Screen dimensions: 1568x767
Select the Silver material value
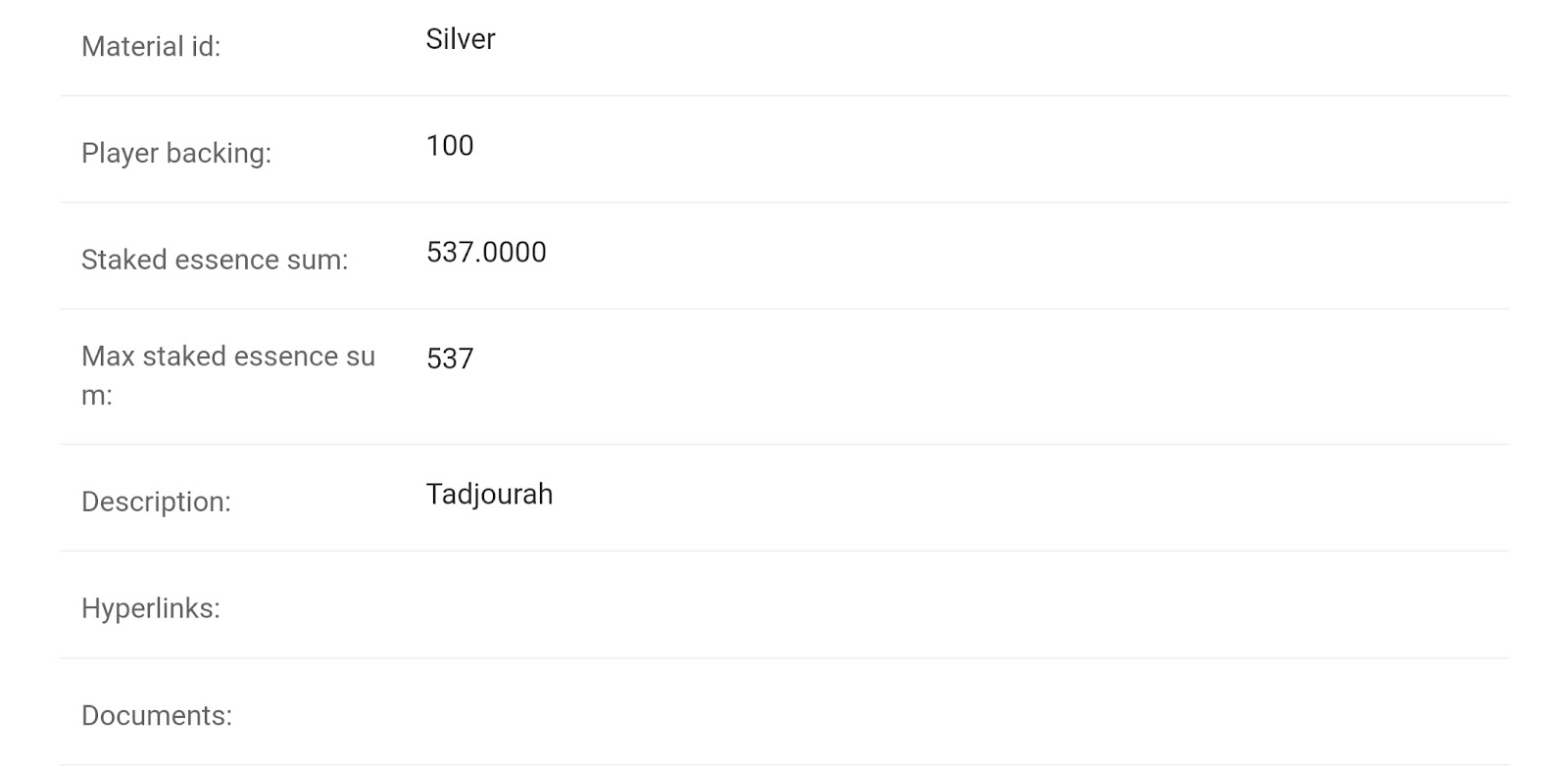(461, 39)
